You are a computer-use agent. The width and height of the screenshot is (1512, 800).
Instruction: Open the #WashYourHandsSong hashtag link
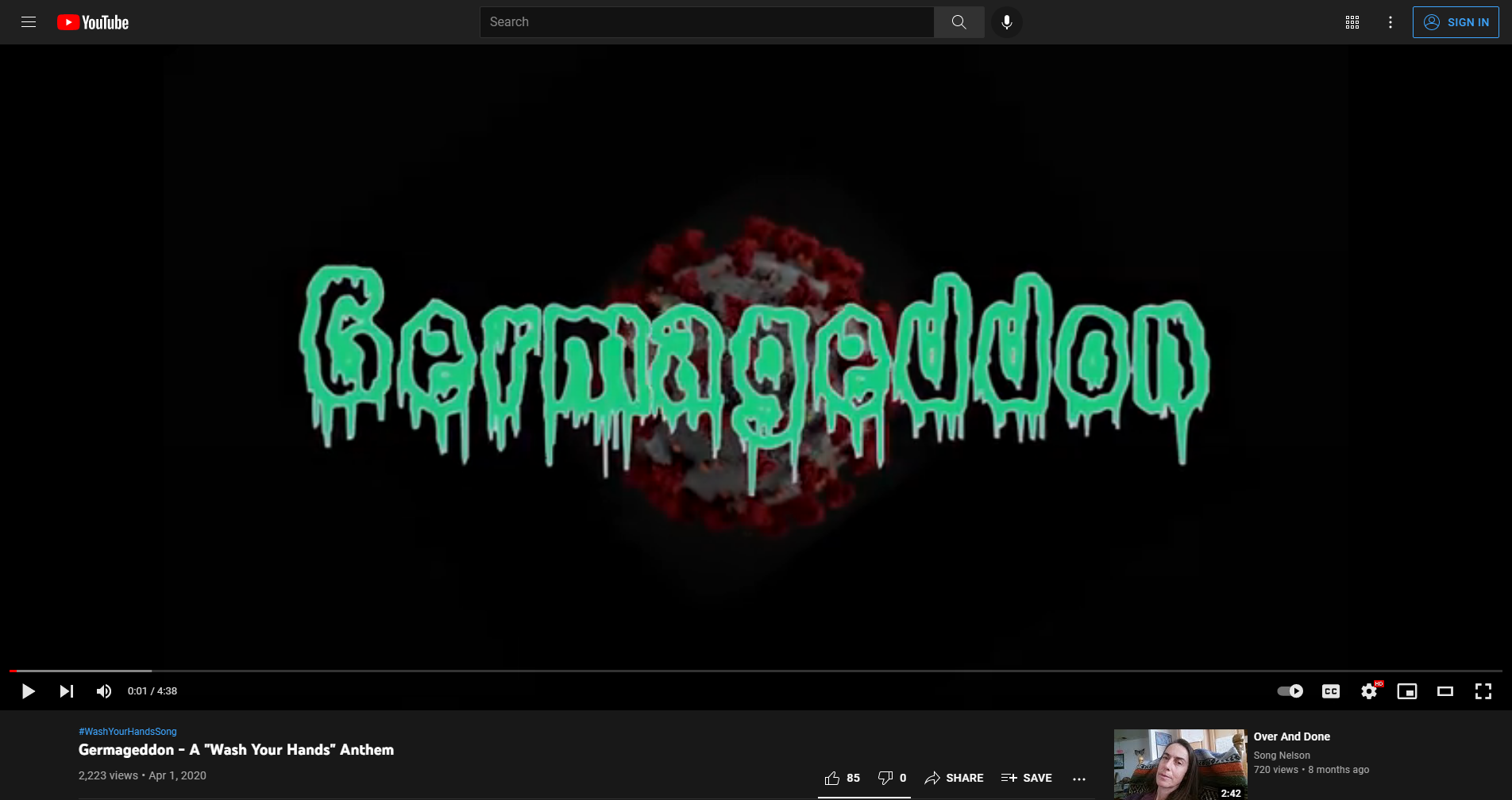[128, 732]
